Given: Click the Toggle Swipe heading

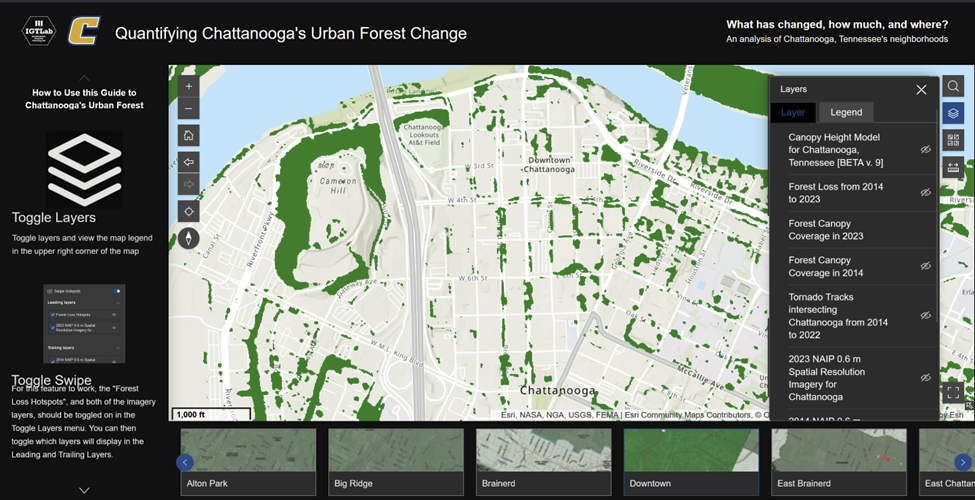Looking at the screenshot, I should [52, 380].
